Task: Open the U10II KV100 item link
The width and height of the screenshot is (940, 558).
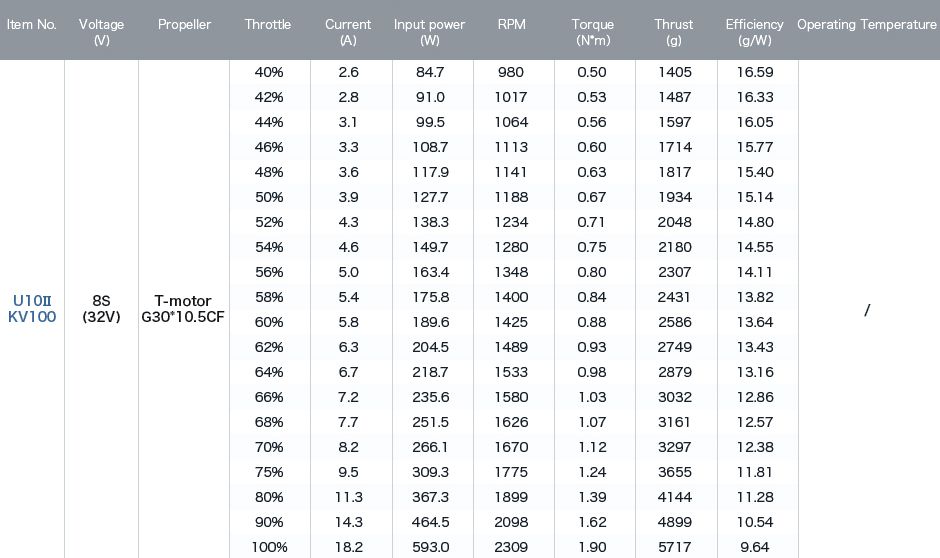Action: [32, 309]
